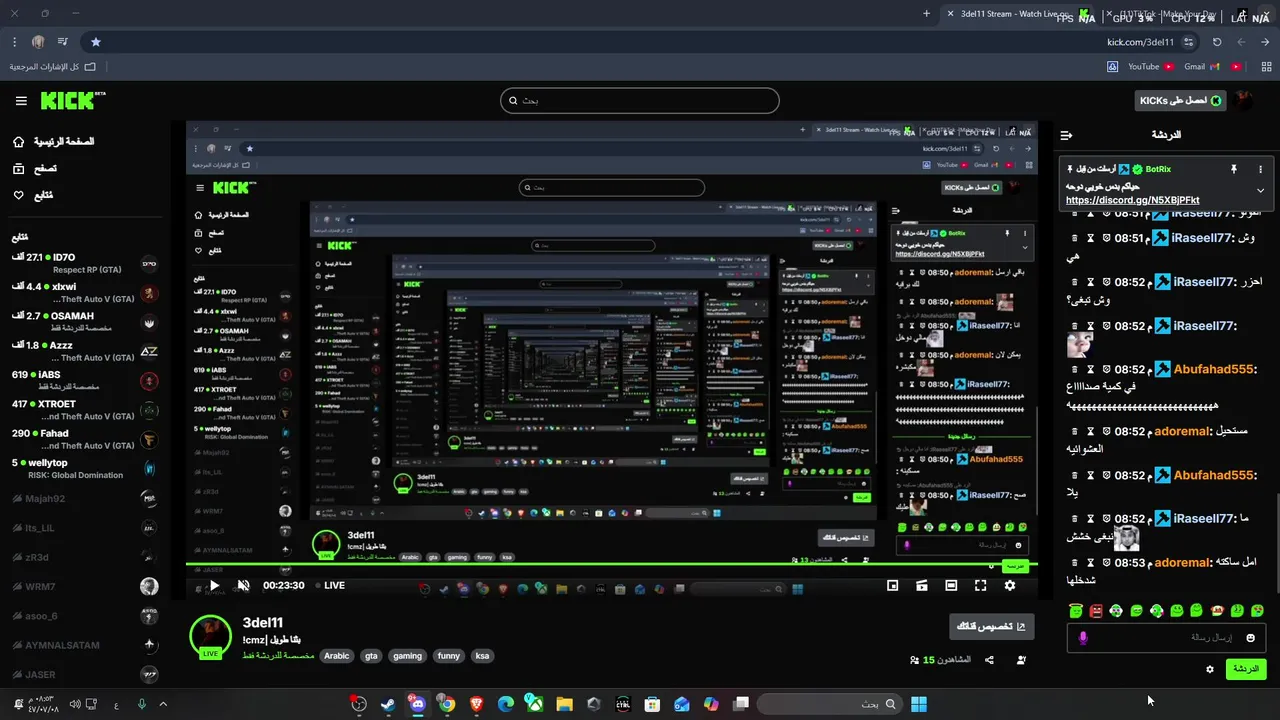Click username adoremal in last chat message

tap(1182, 563)
